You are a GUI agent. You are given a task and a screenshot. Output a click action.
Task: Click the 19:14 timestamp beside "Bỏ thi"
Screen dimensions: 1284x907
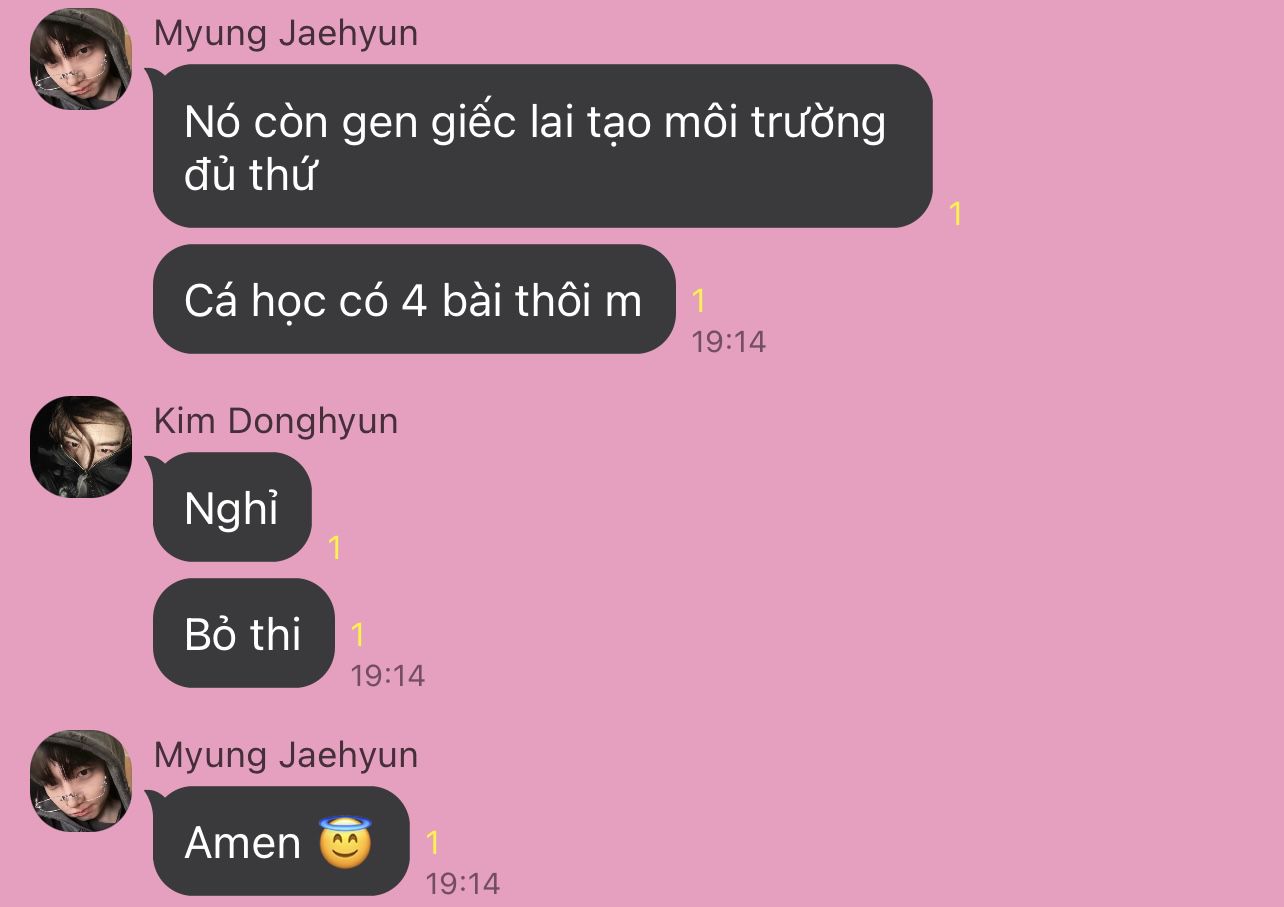click(x=388, y=676)
